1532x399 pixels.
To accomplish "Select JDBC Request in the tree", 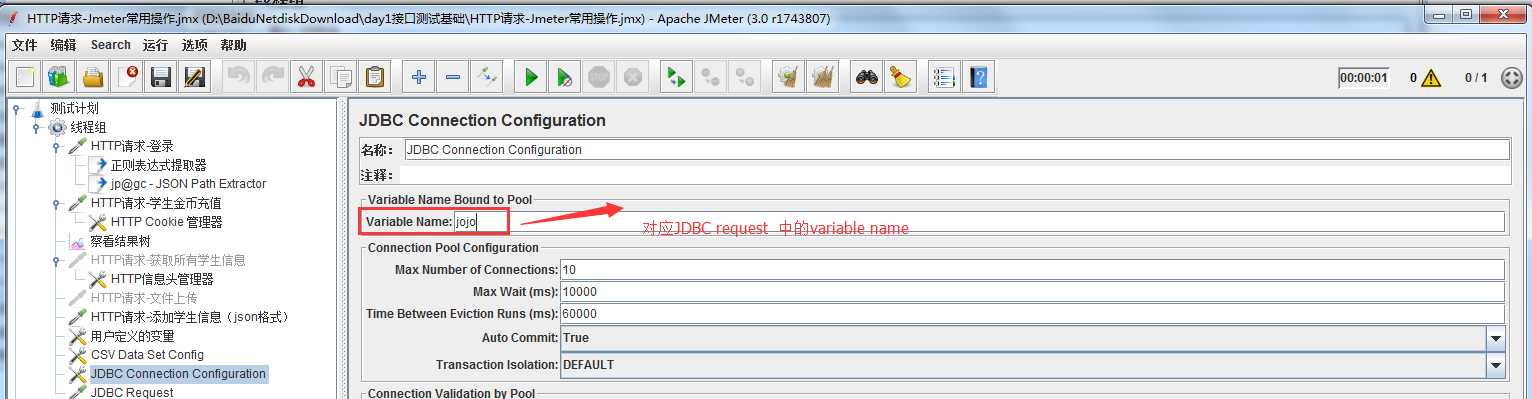I will (131, 392).
